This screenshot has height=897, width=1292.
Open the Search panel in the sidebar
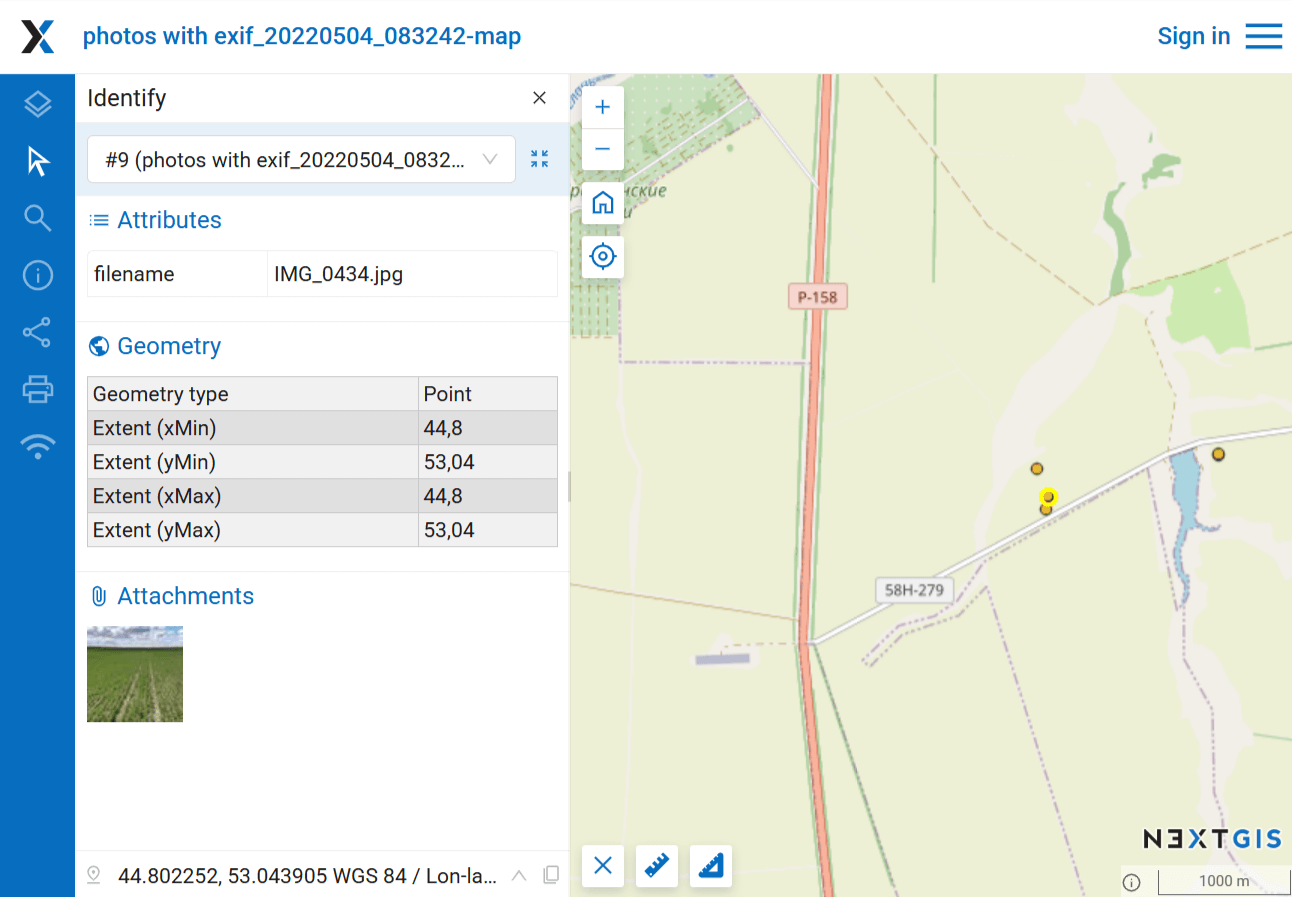[x=37, y=218]
